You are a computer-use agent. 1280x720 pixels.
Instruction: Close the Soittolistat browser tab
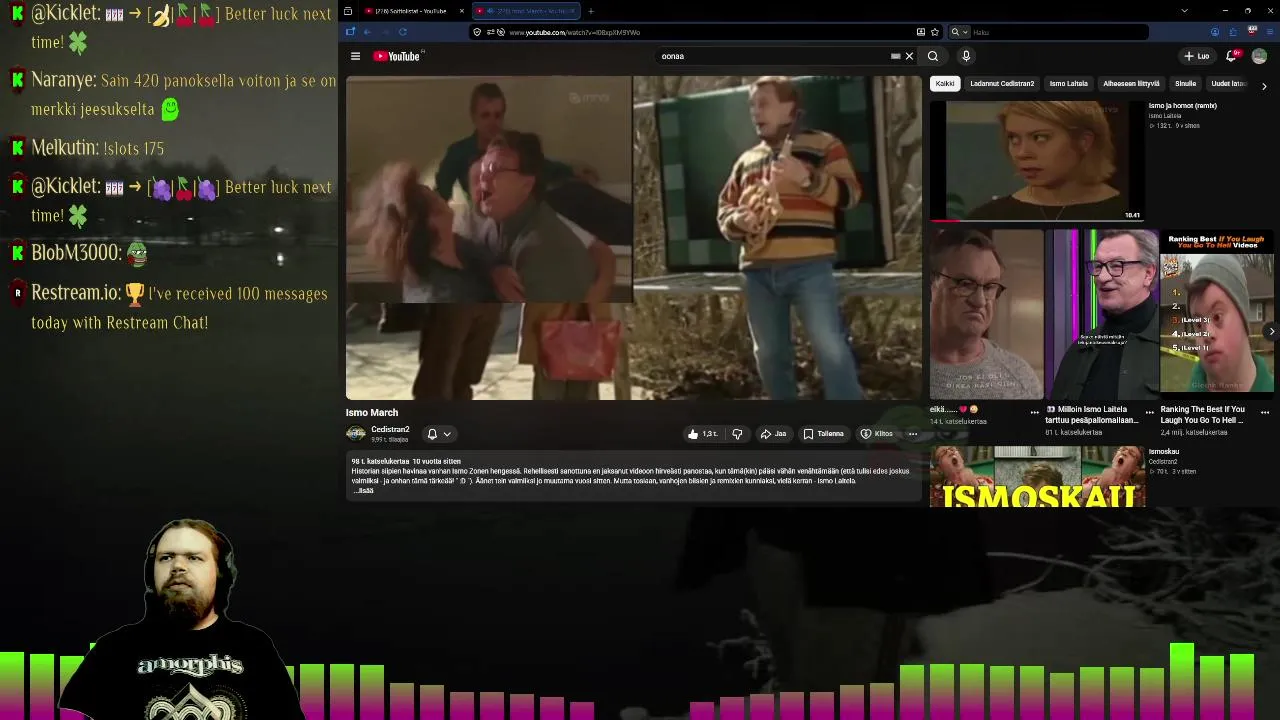(x=462, y=11)
